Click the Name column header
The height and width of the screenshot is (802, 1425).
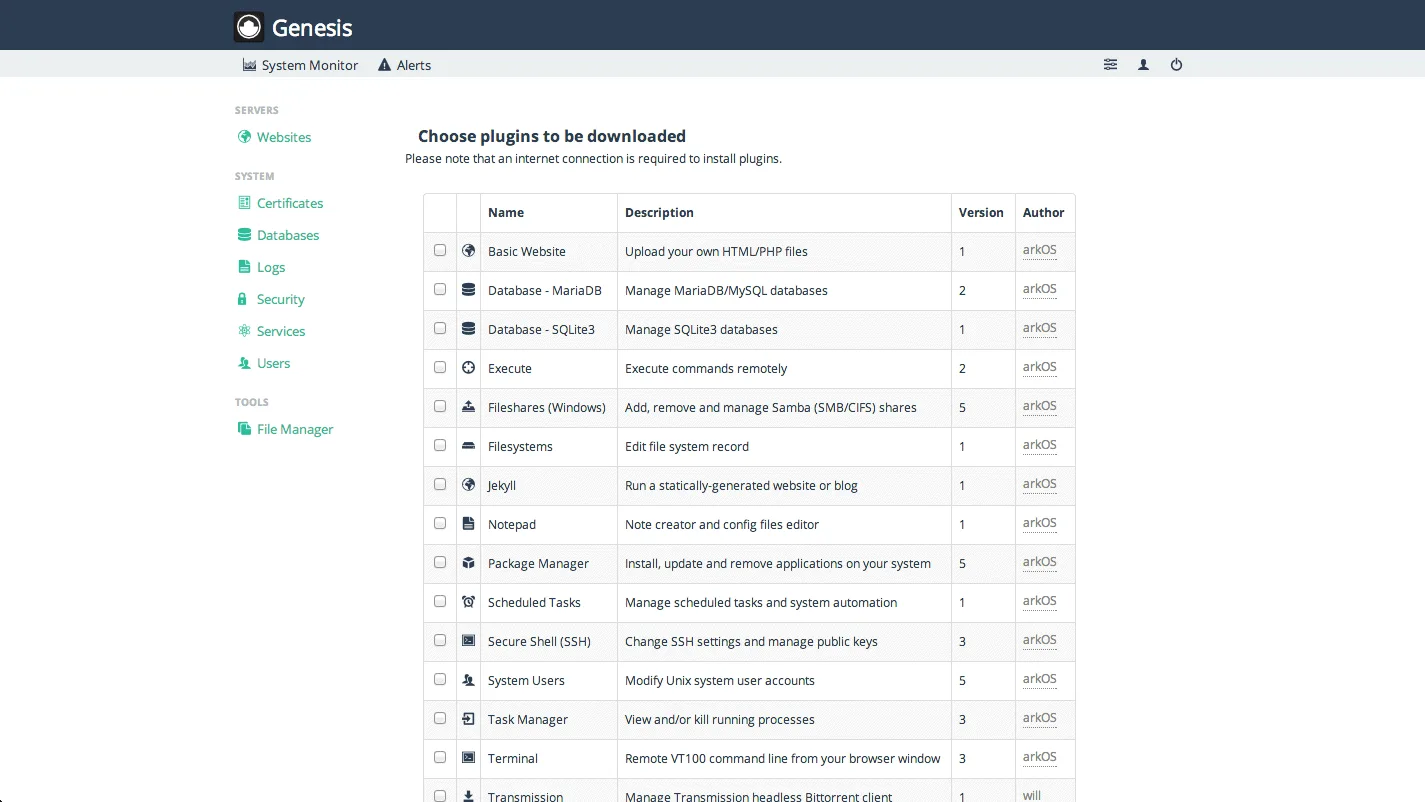505,212
